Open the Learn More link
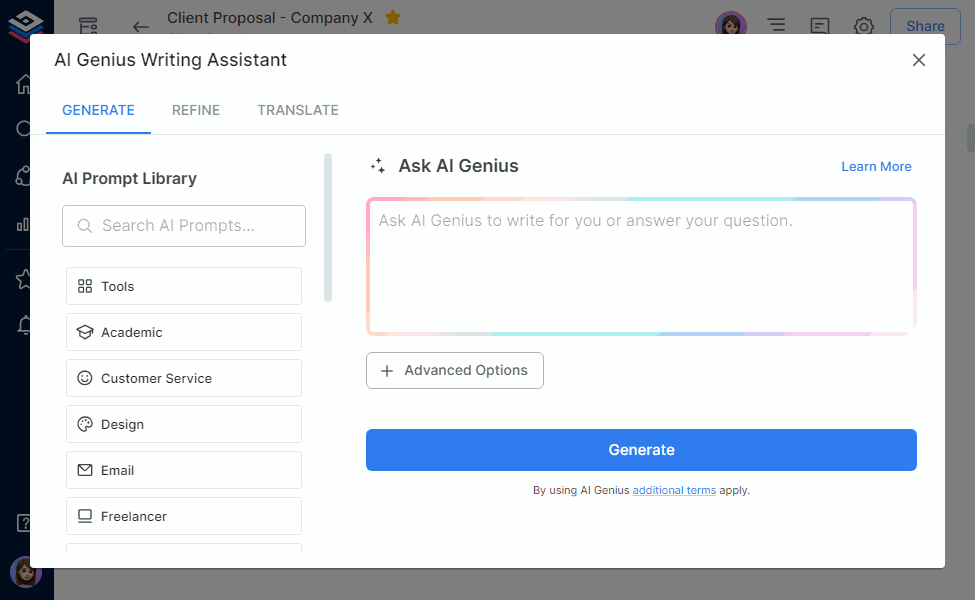The height and width of the screenshot is (600, 975). 876,166
